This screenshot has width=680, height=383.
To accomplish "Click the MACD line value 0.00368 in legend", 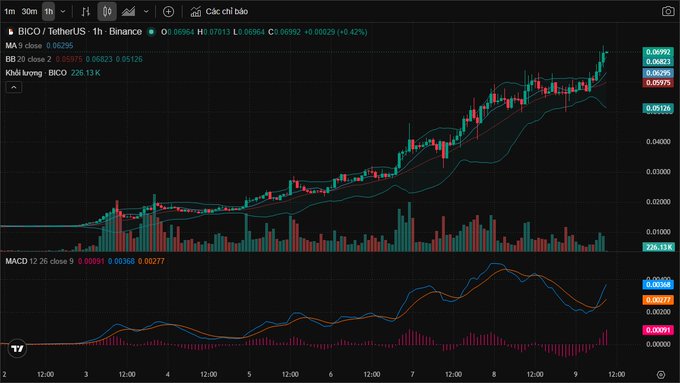I will point(121,261).
